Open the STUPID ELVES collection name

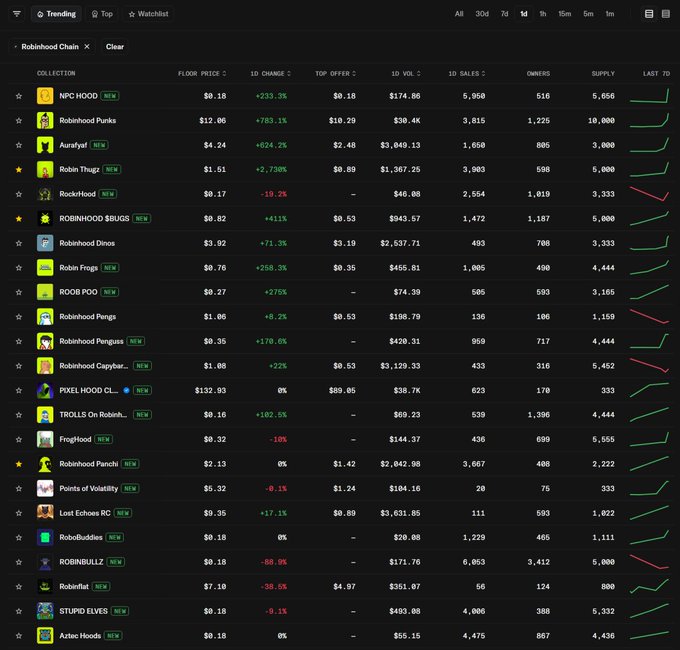(x=83, y=611)
